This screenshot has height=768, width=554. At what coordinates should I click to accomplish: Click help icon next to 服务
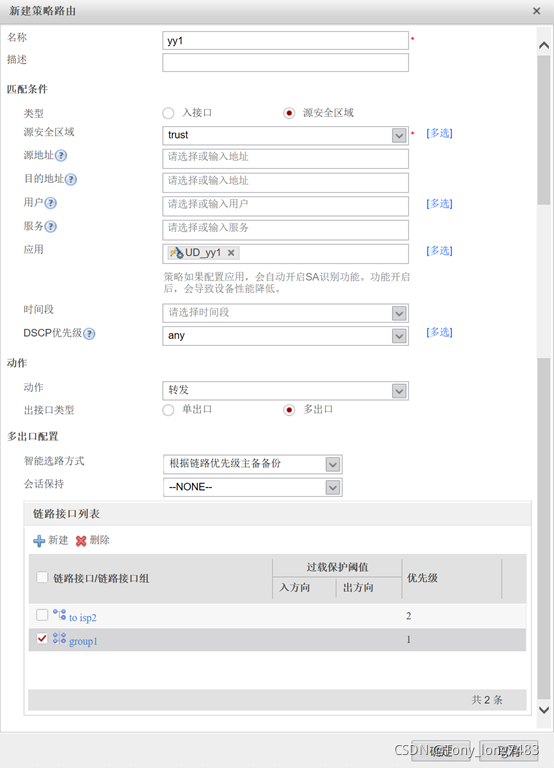(x=50, y=226)
